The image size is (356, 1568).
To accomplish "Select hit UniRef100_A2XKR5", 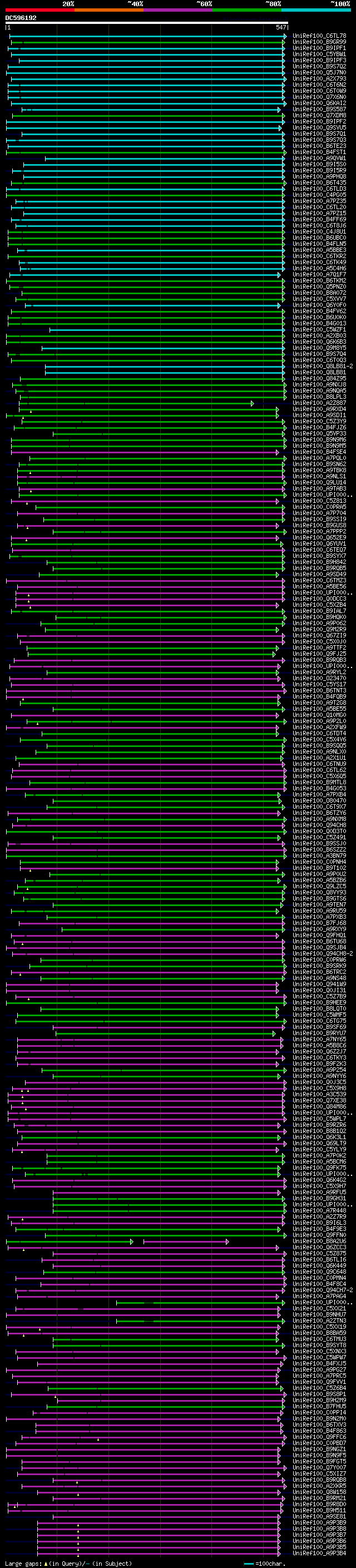I will tap(319, 1486).
